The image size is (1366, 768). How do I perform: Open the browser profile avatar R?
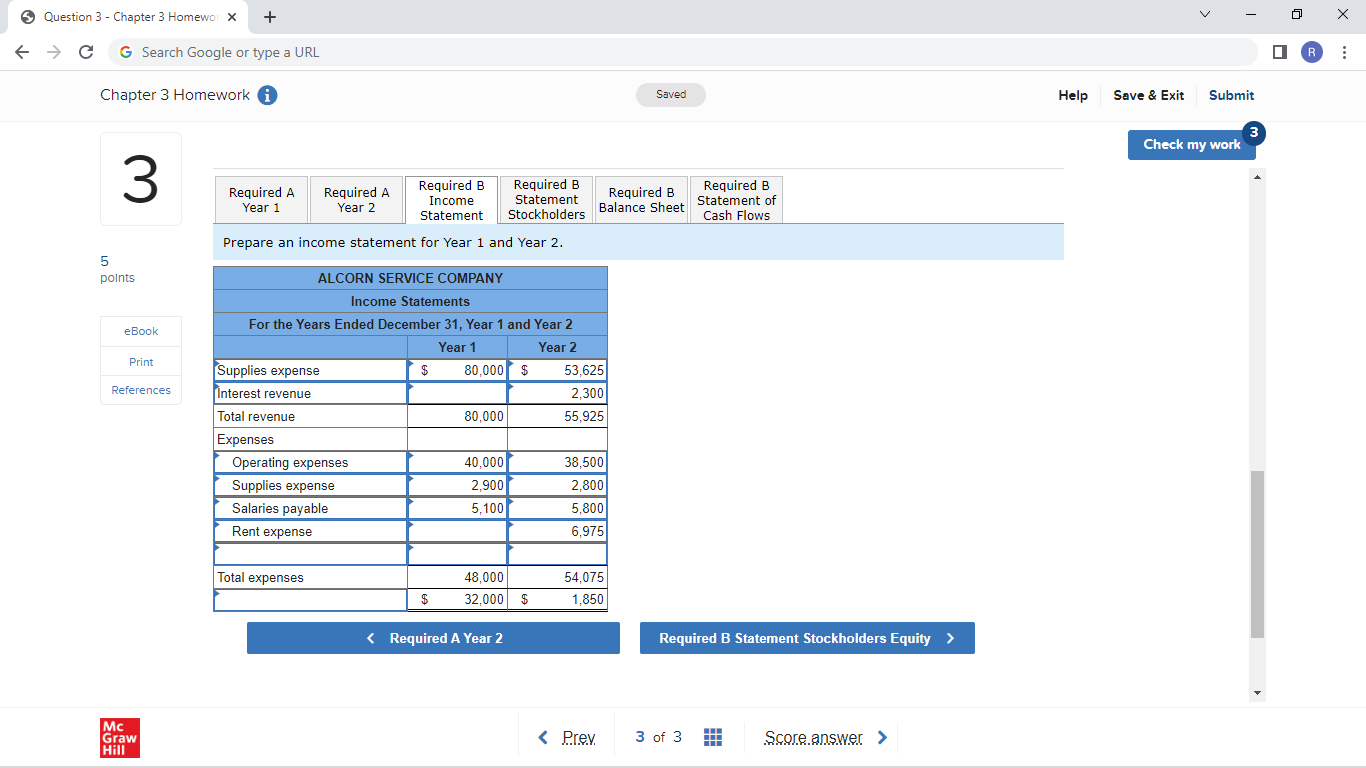[x=1312, y=52]
